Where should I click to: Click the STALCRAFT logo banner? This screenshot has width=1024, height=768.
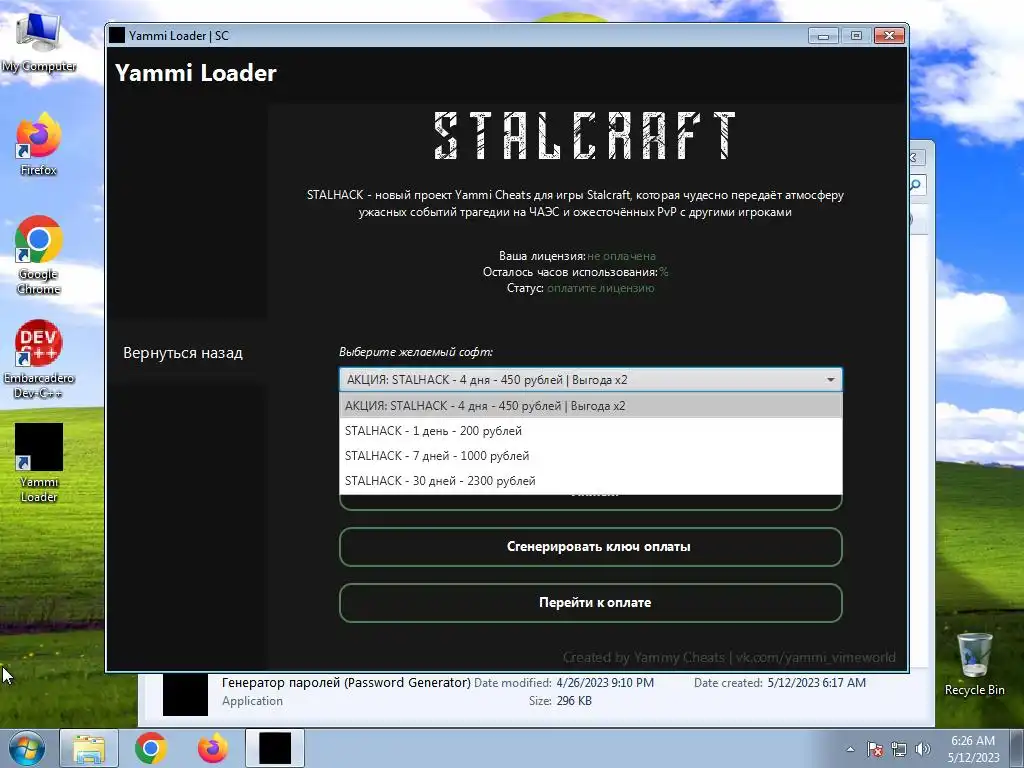[584, 135]
